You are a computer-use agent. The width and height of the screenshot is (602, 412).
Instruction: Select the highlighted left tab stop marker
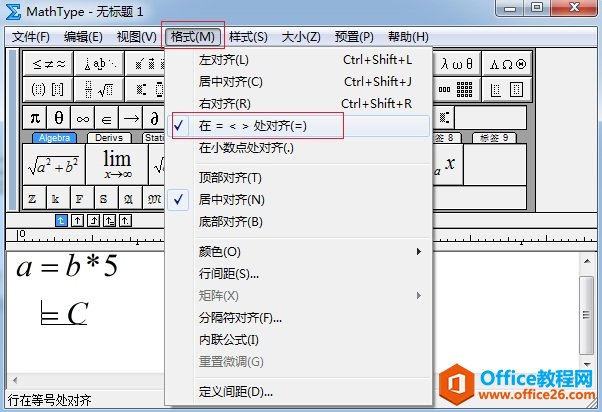click(x=61, y=220)
